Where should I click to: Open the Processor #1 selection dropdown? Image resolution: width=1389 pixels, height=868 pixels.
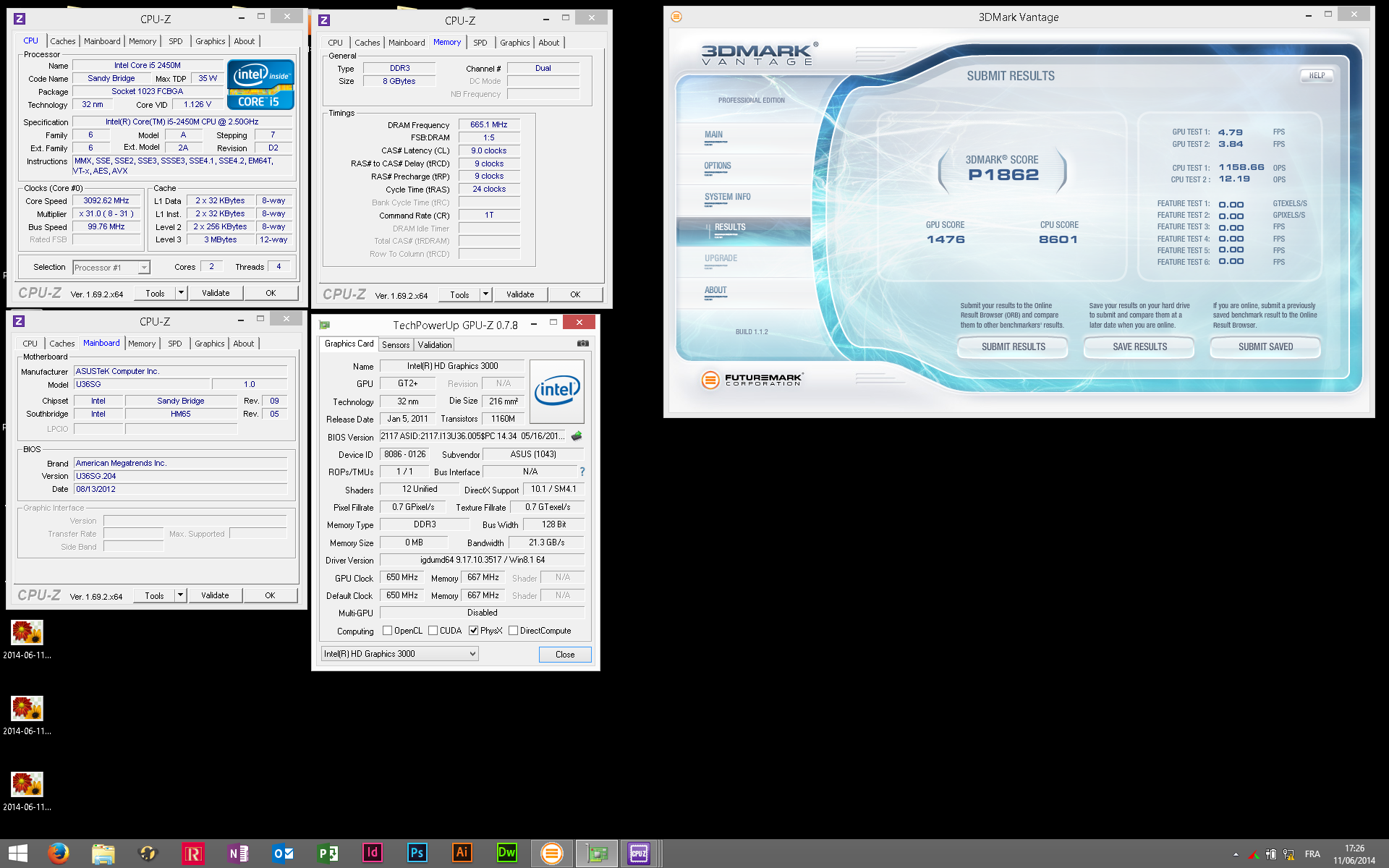point(111,268)
